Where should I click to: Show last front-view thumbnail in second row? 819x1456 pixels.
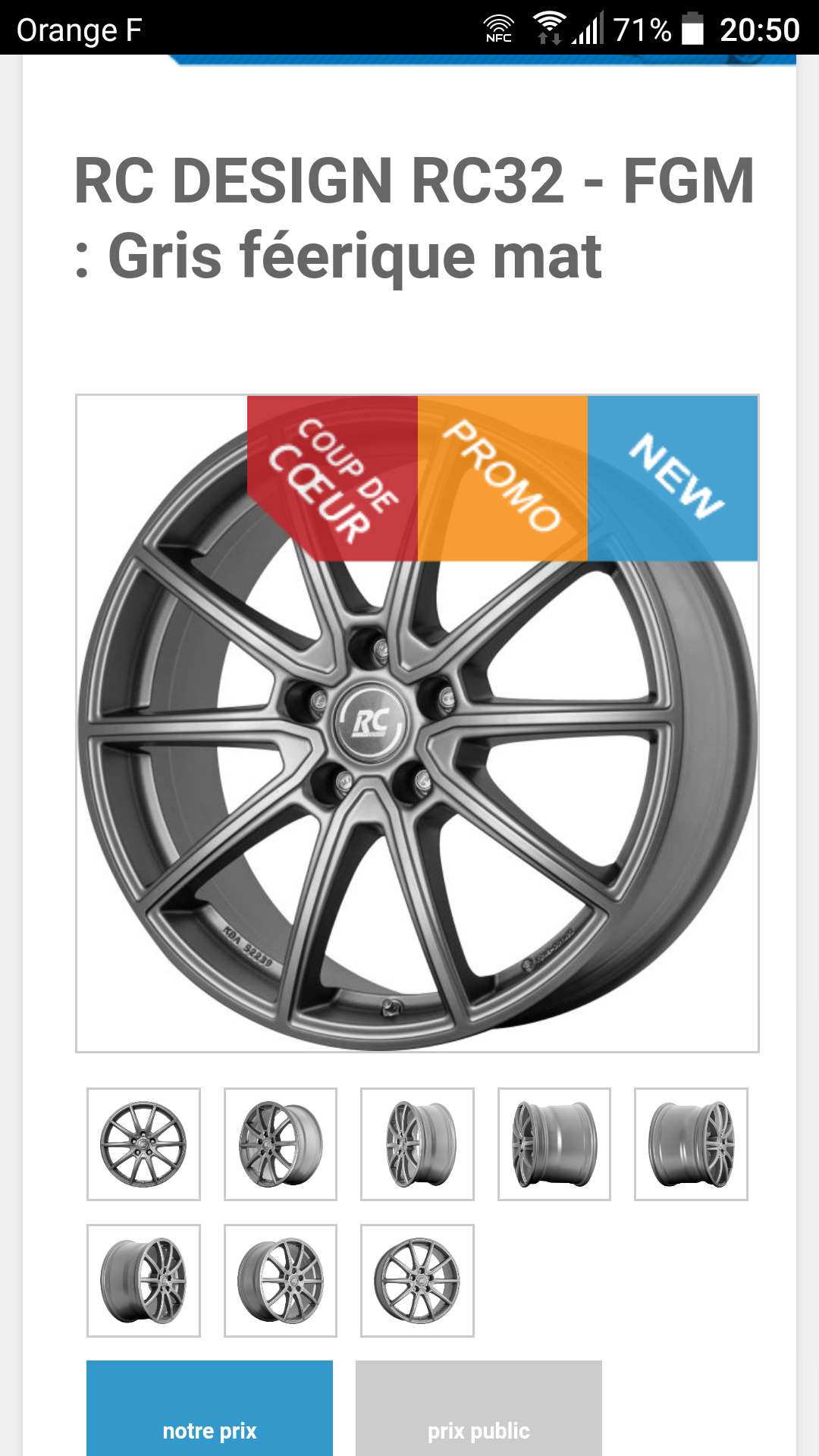pyautogui.click(x=417, y=1281)
